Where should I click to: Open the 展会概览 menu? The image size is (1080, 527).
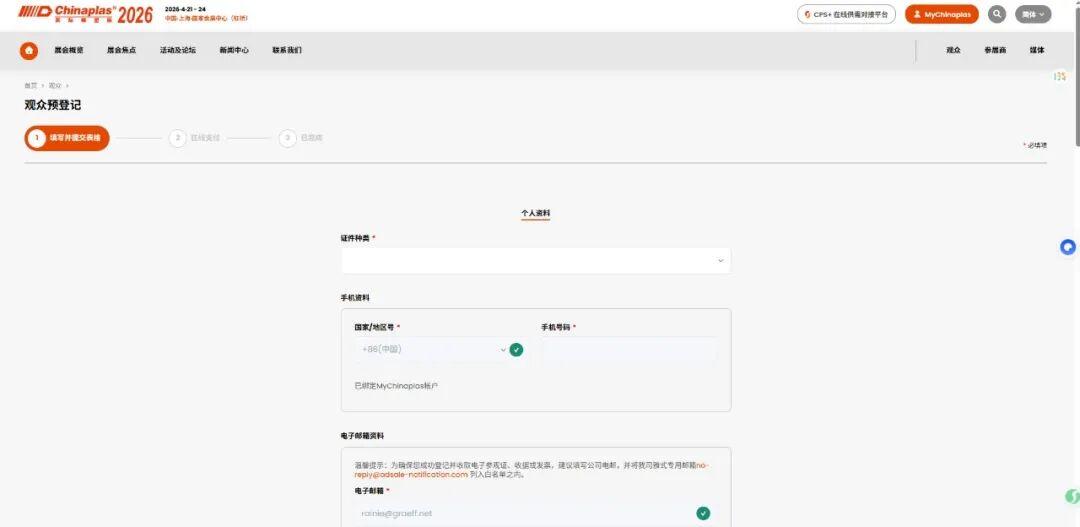point(69,50)
